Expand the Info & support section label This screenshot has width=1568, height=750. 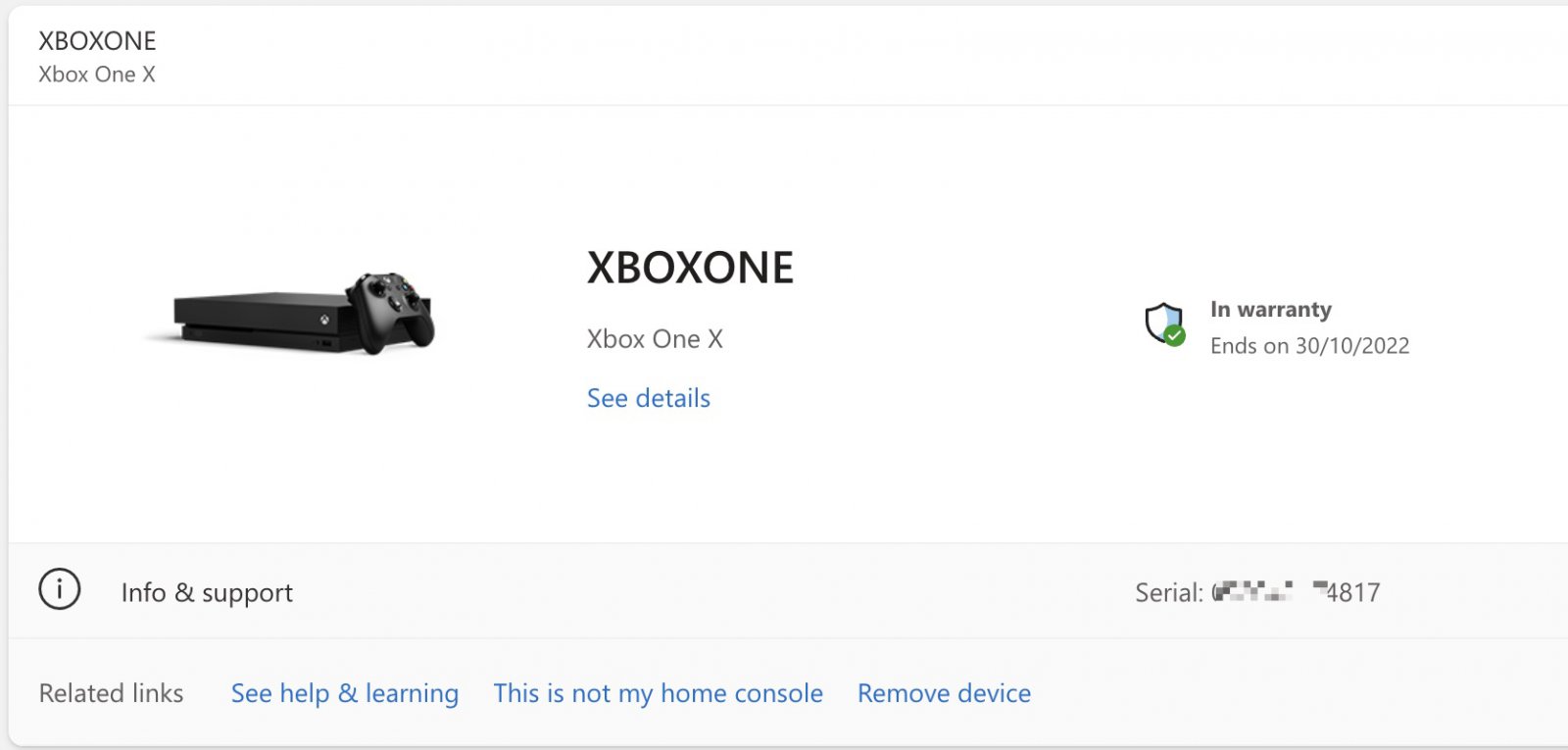(x=207, y=592)
